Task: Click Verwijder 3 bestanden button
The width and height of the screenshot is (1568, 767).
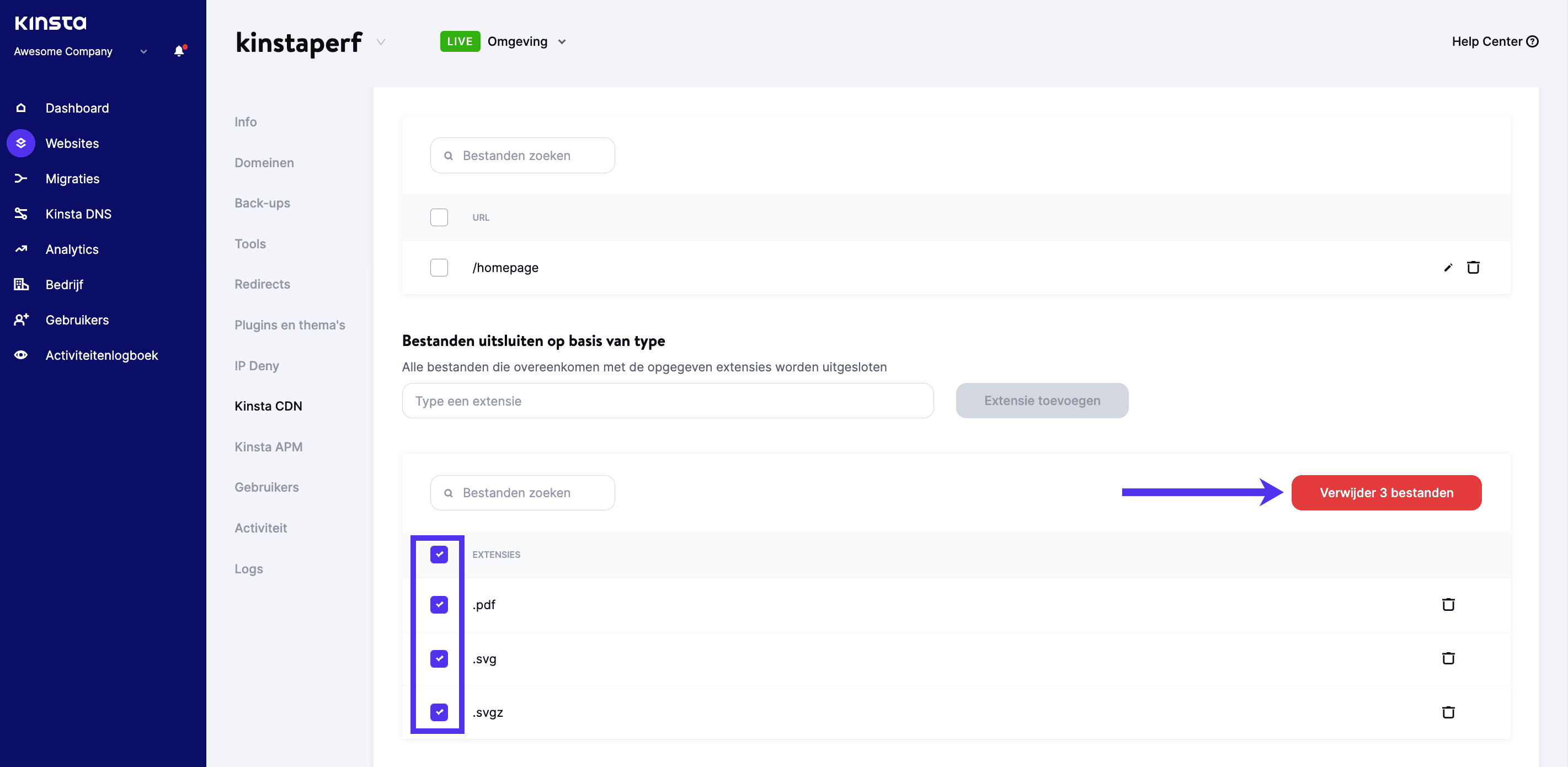Action: tap(1386, 492)
